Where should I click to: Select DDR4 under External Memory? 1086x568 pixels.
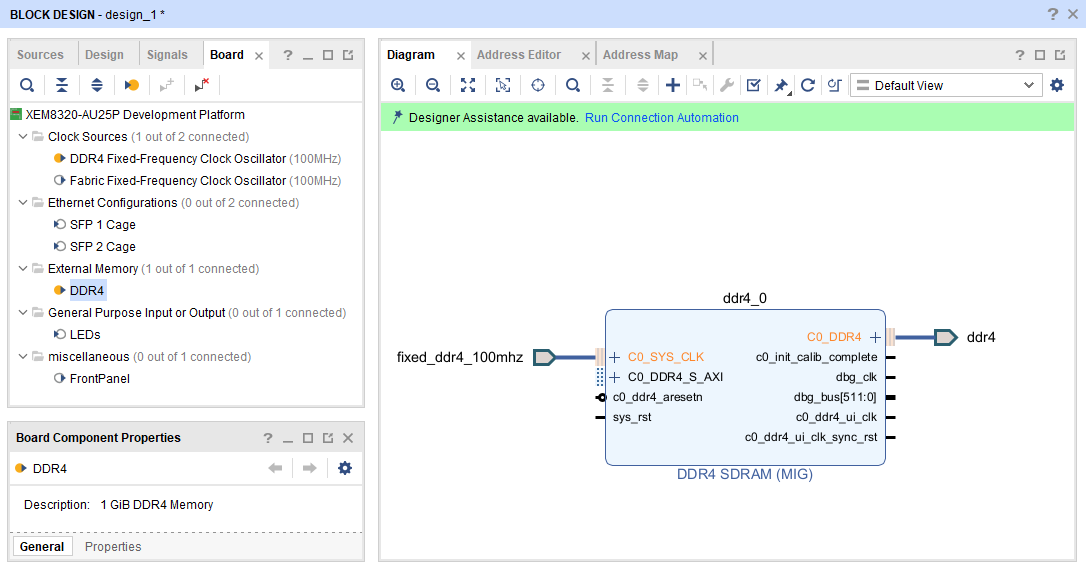click(x=87, y=290)
